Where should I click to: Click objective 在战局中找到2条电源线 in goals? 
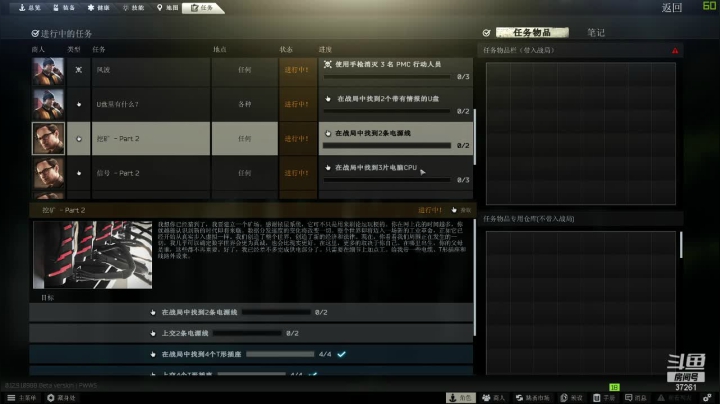coord(251,312)
